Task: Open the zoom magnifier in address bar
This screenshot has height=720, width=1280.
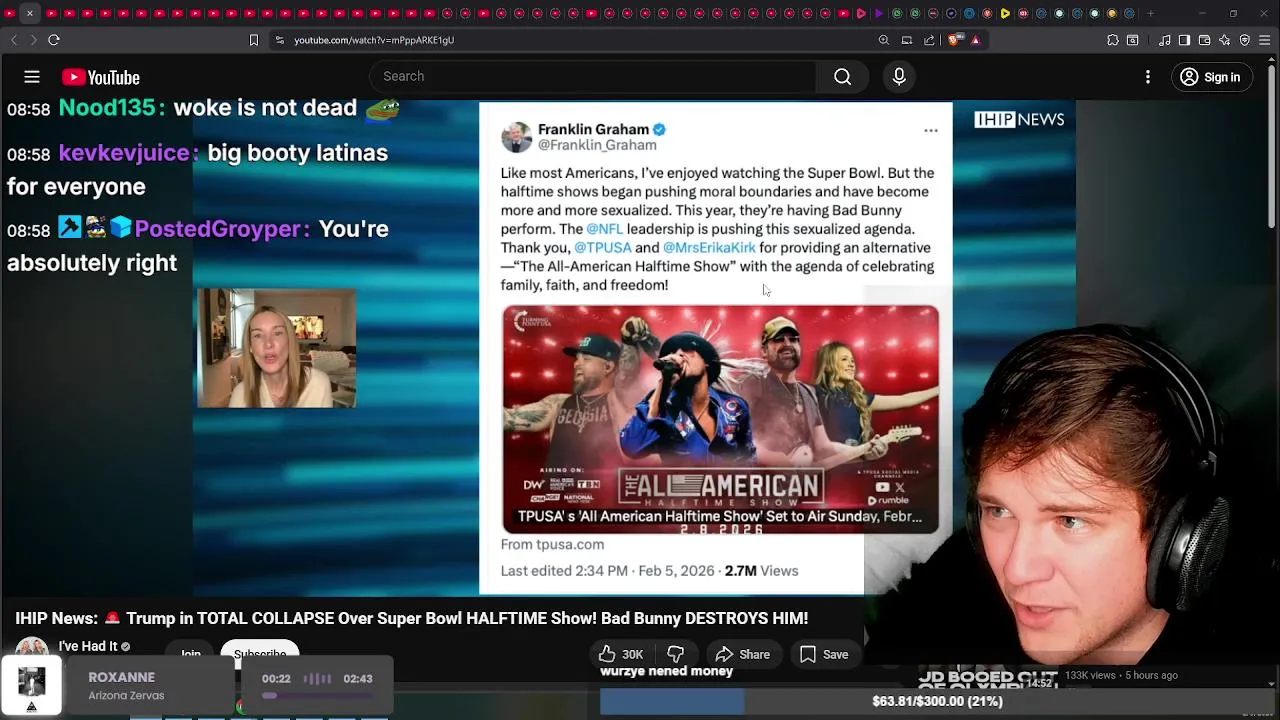Action: [884, 40]
